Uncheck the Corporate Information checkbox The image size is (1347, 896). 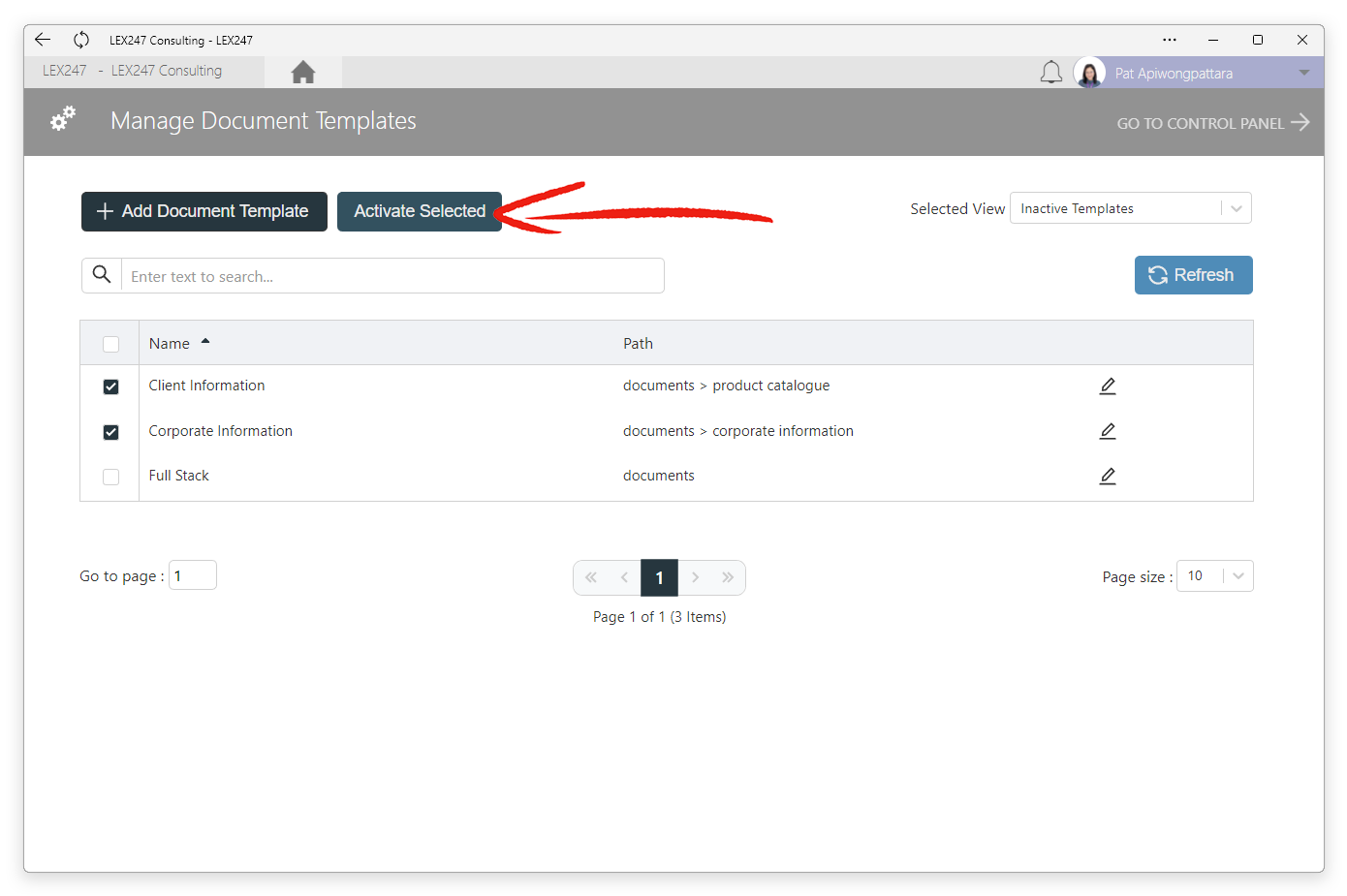tap(111, 432)
